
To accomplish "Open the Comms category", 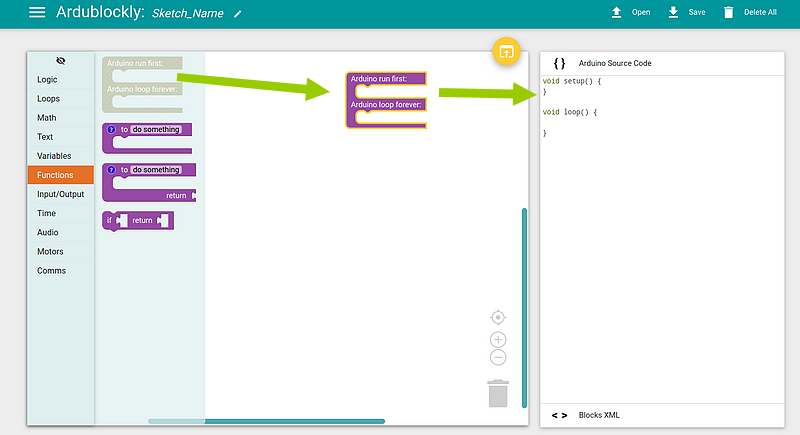I will [61, 271].
